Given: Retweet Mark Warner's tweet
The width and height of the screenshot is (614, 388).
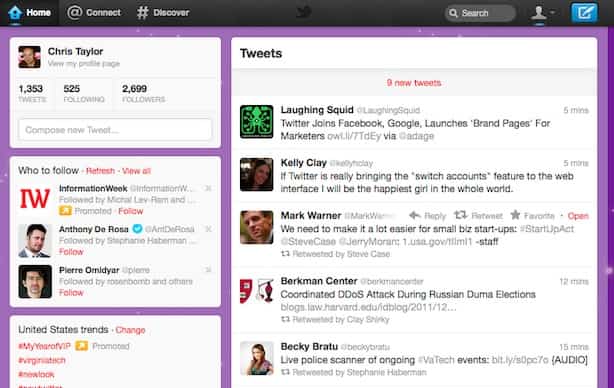Looking at the screenshot, I should pos(478,216).
